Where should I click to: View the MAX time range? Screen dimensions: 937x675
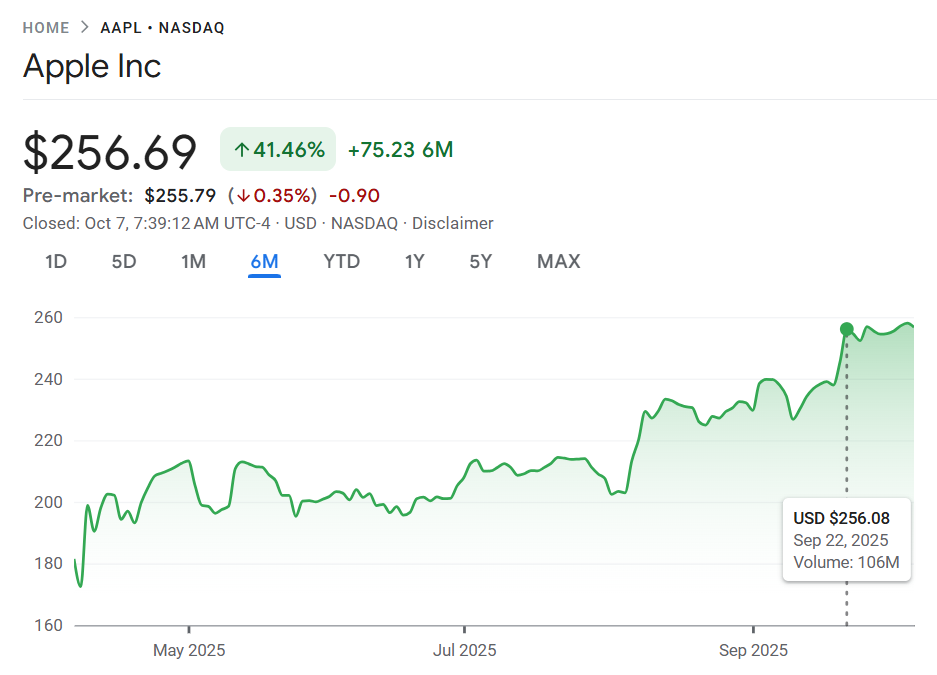[x=558, y=262]
